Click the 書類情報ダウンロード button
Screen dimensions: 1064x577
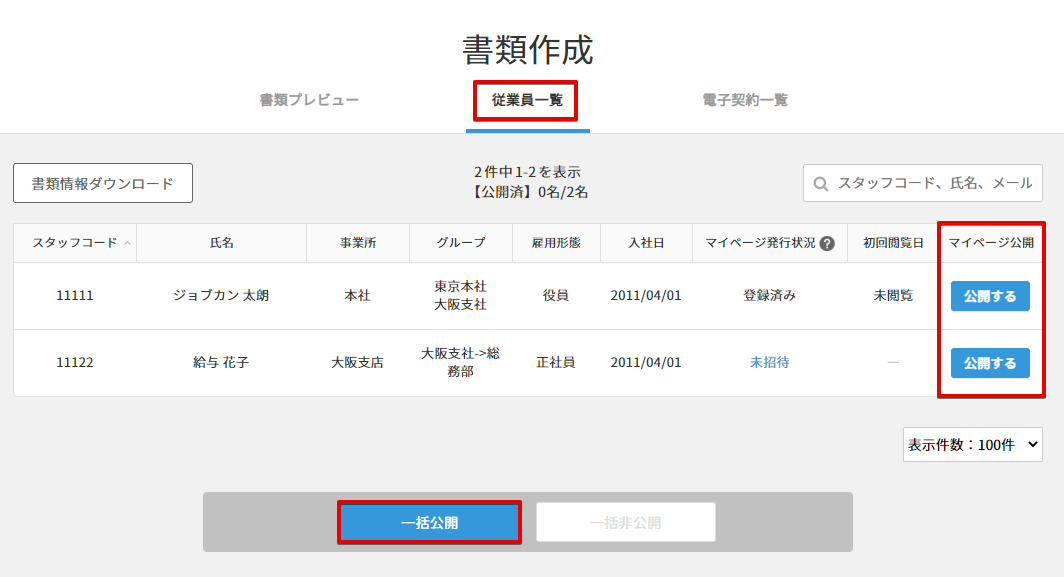pos(101,183)
